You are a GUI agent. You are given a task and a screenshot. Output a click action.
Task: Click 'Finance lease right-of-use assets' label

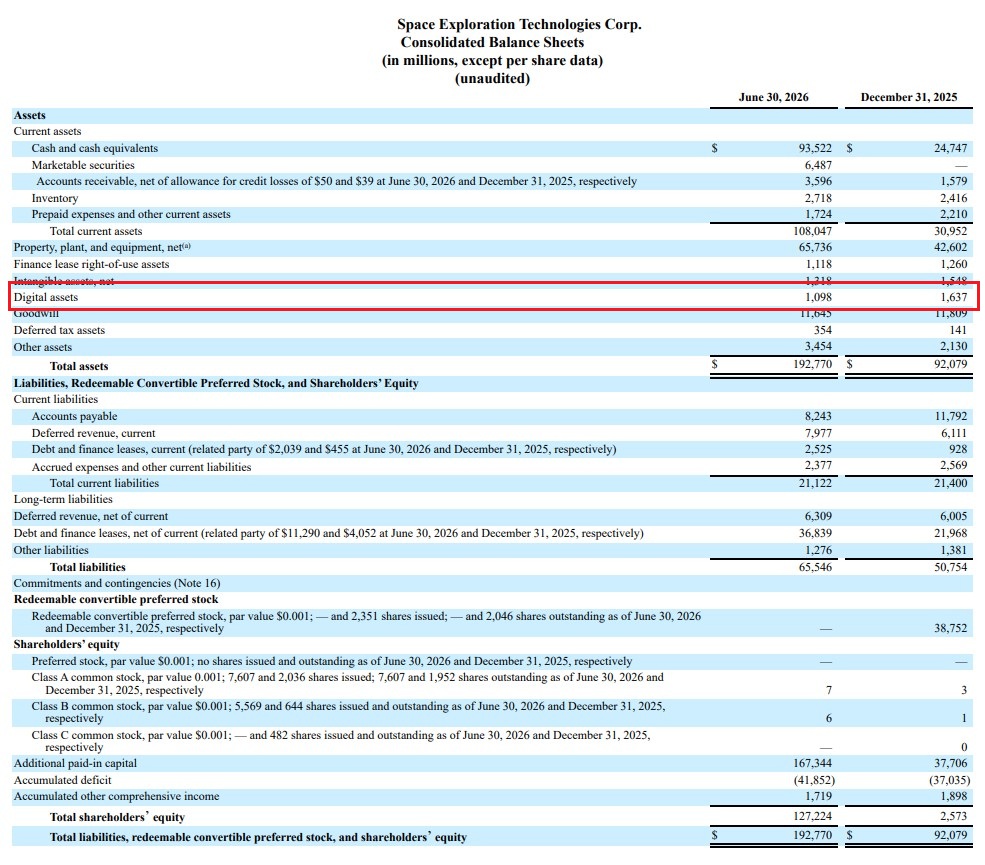(92, 264)
